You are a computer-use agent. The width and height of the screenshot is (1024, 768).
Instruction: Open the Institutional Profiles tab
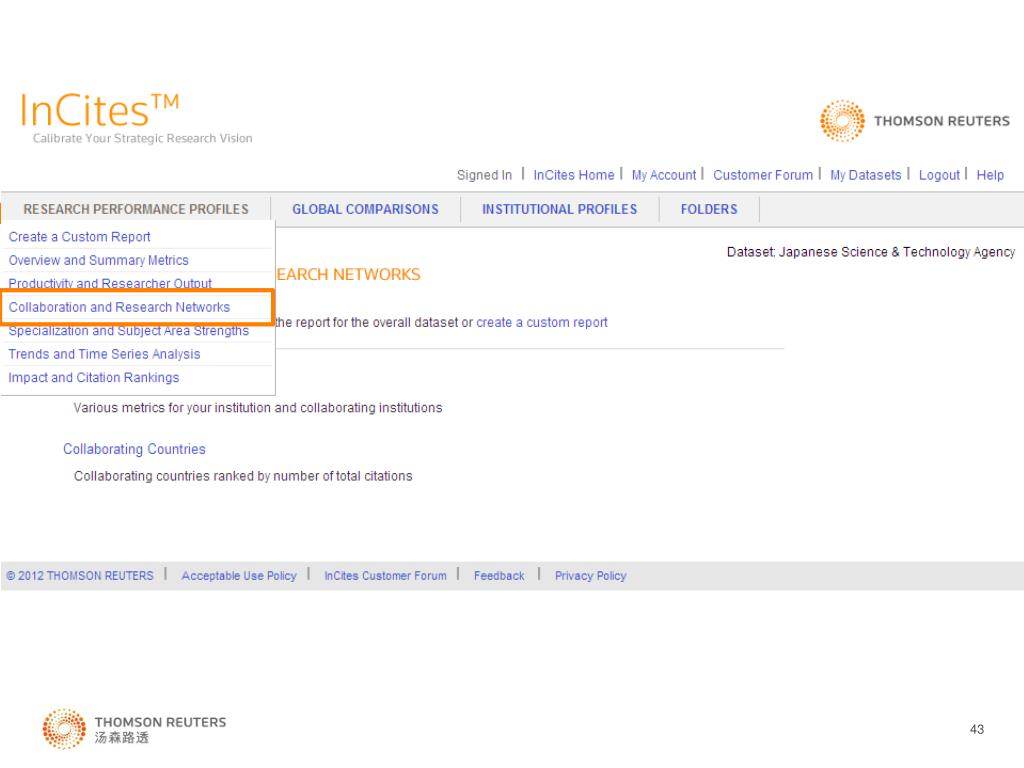click(560, 209)
